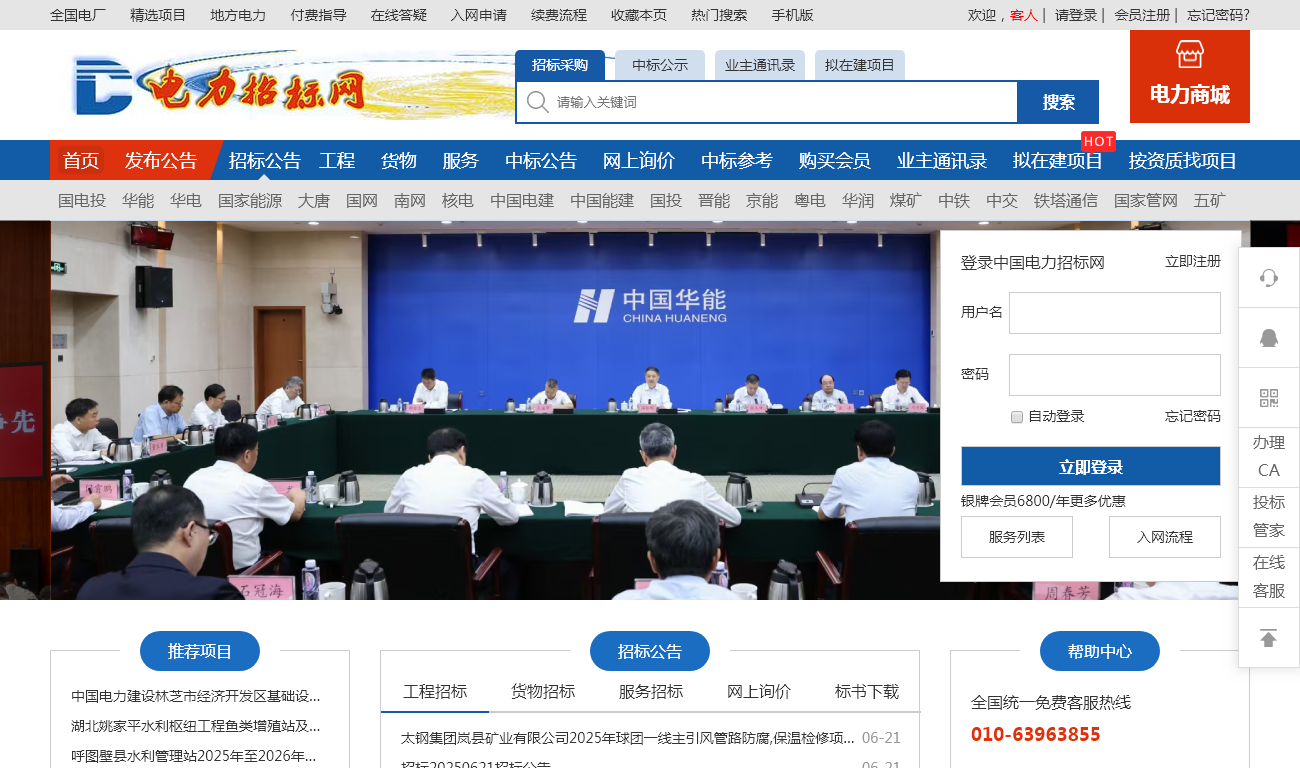Open 业主通讯录 in the blue navigation bar
The width and height of the screenshot is (1300, 768).
942,160
